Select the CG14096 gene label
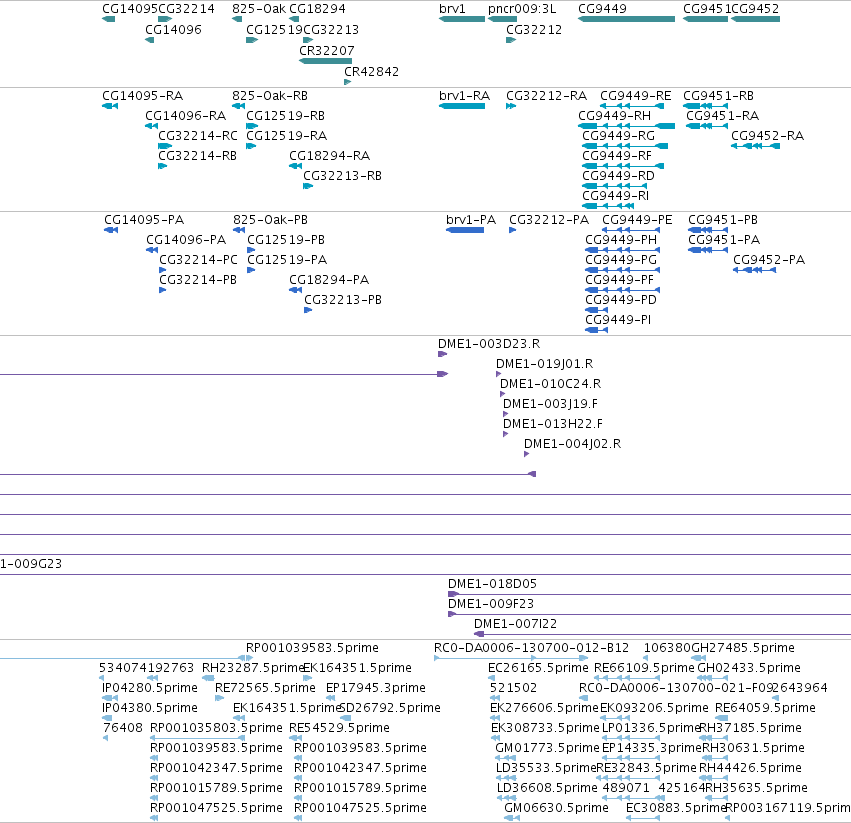Viewport: 851px width, 823px height. 173,30
